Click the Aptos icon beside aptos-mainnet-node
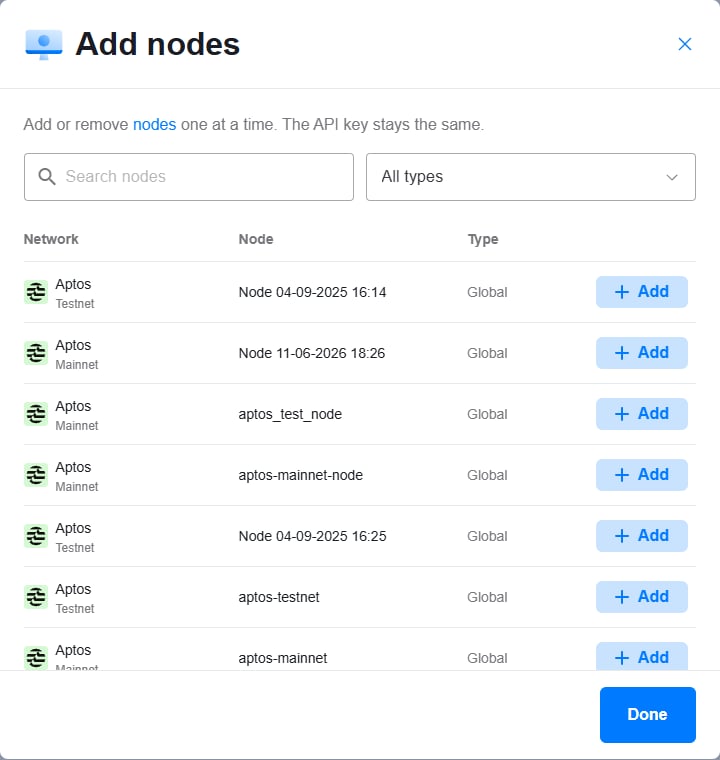 pos(36,475)
